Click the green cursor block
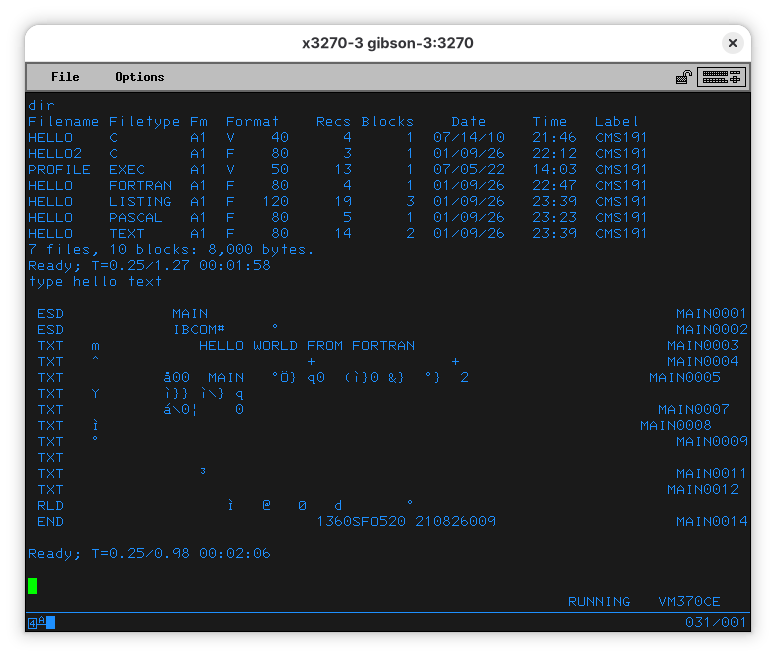 click(33, 585)
